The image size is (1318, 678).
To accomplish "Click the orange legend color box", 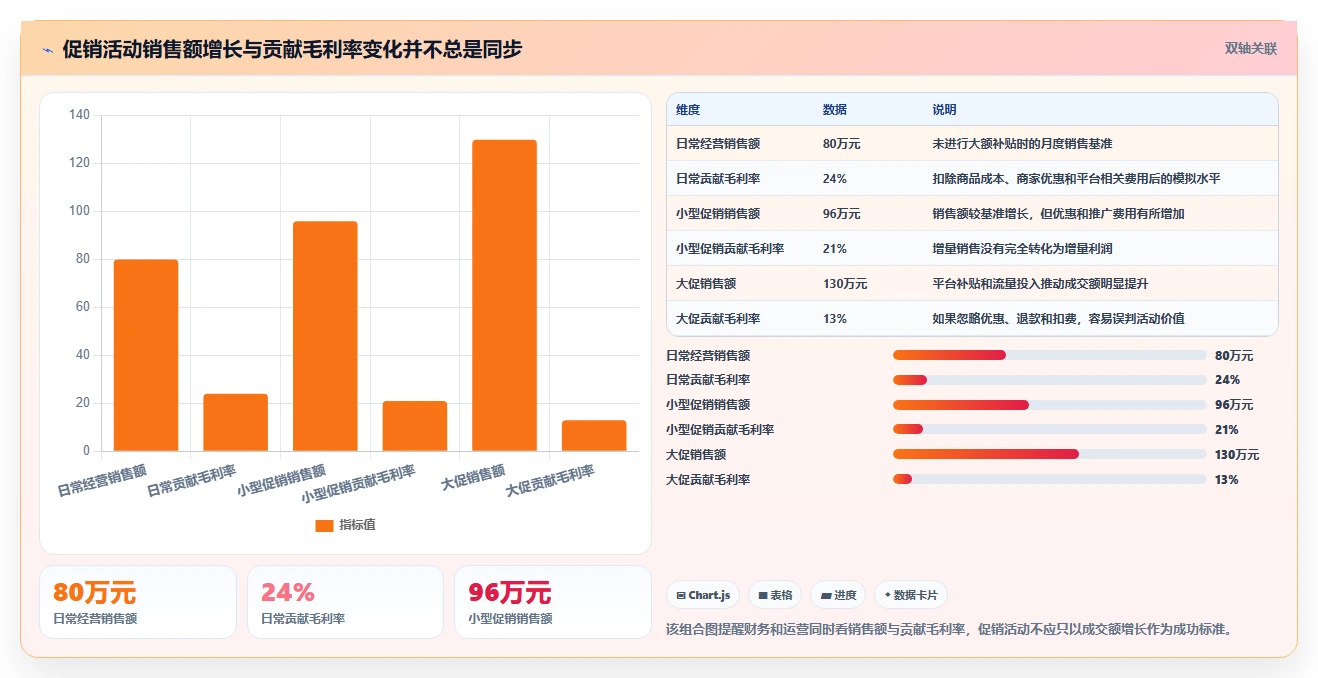I will point(324,525).
